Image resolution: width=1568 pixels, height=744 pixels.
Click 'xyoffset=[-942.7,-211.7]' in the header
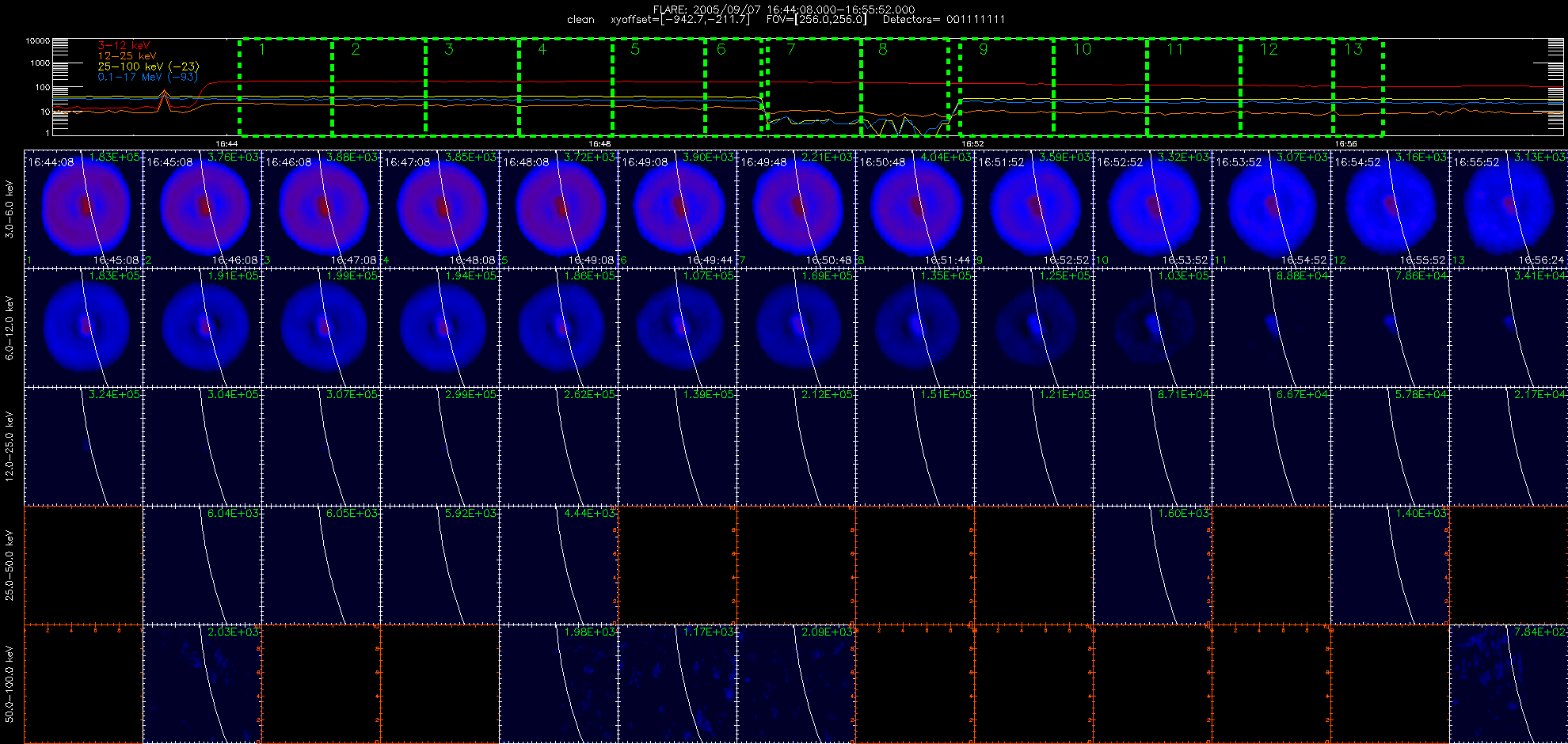click(680, 20)
